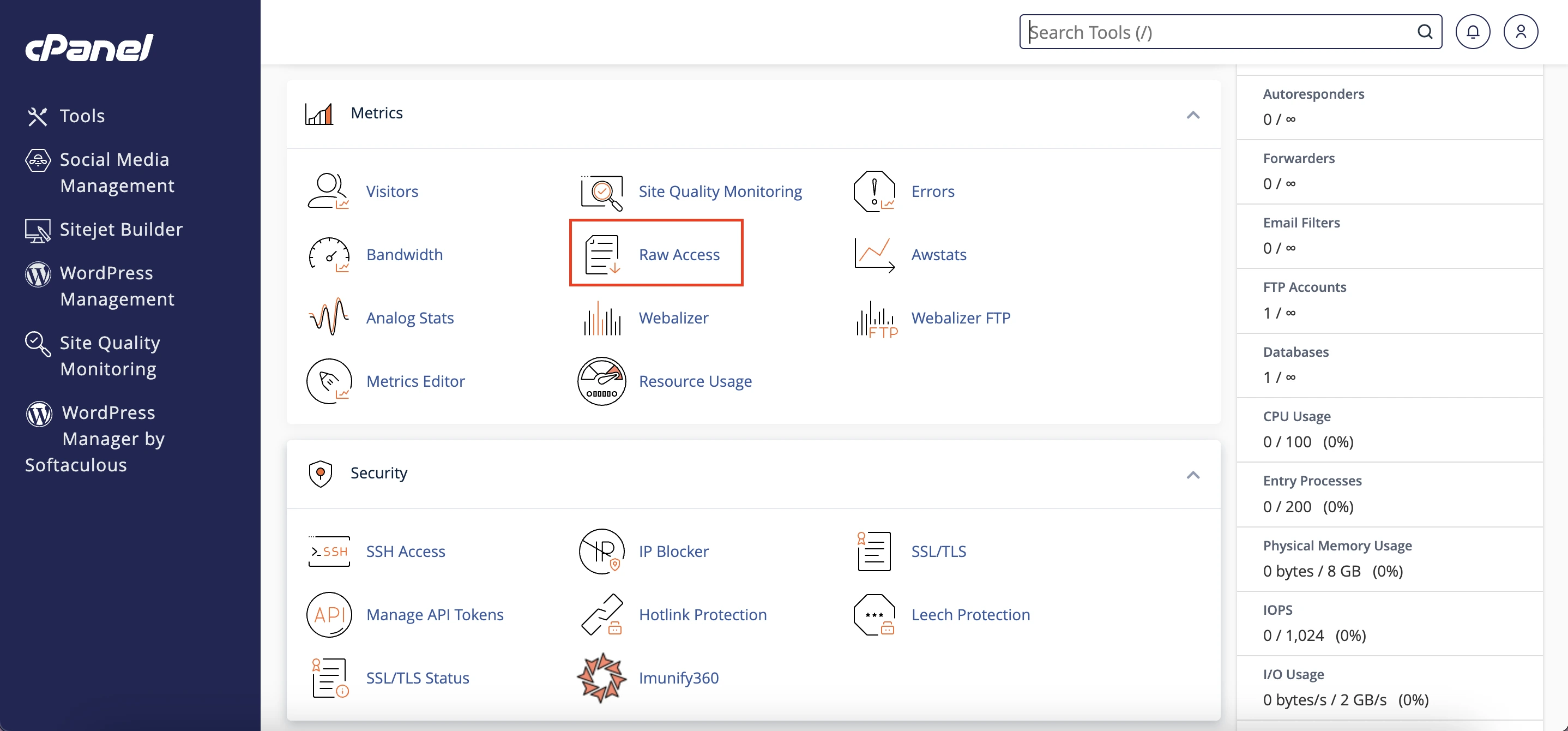Click the Webalizer bars icon
This screenshot has height=731, width=1568.
point(602,318)
